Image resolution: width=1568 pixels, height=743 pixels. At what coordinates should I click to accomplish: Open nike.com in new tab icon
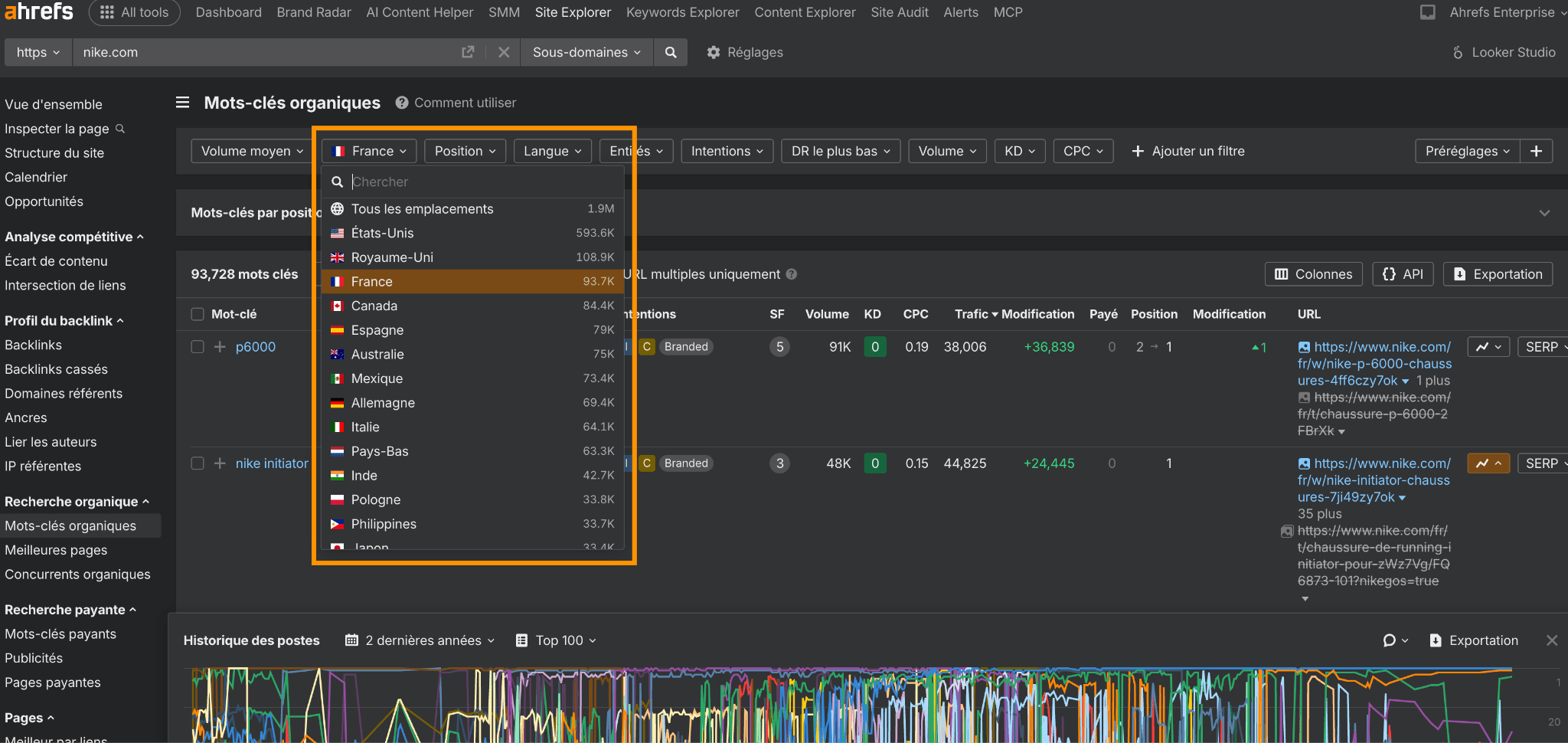[468, 52]
